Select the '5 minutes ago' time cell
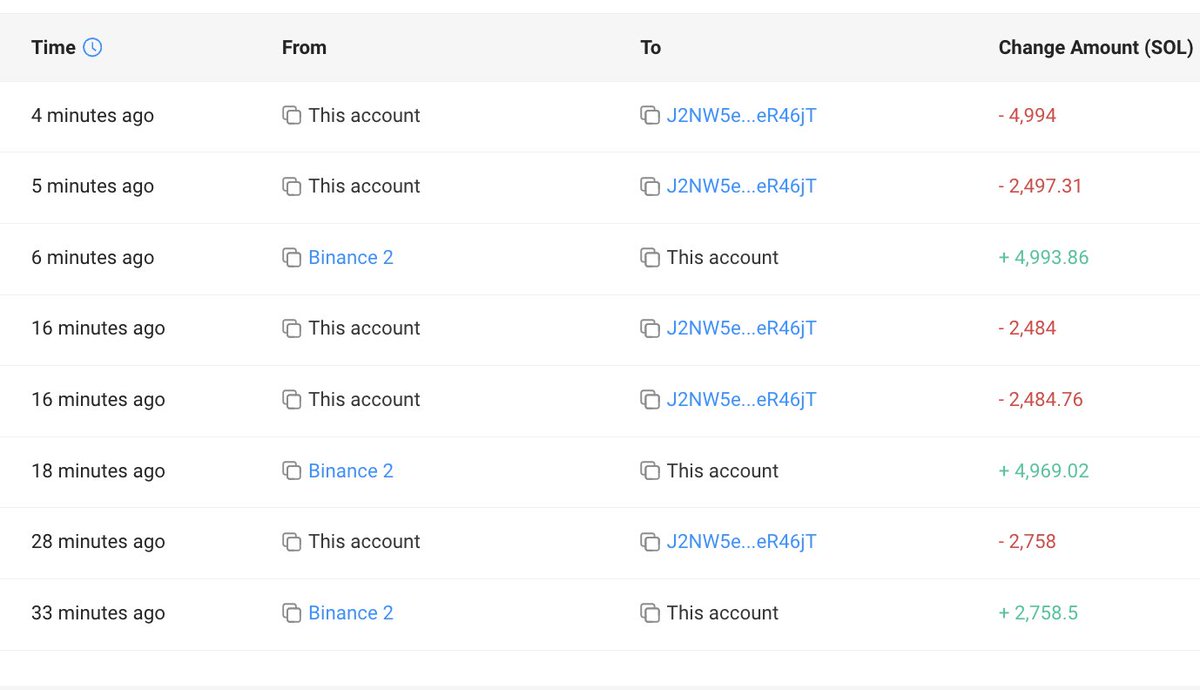Image resolution: width=1200 pixels, height=690 pixels. click(x=92, y=187)
